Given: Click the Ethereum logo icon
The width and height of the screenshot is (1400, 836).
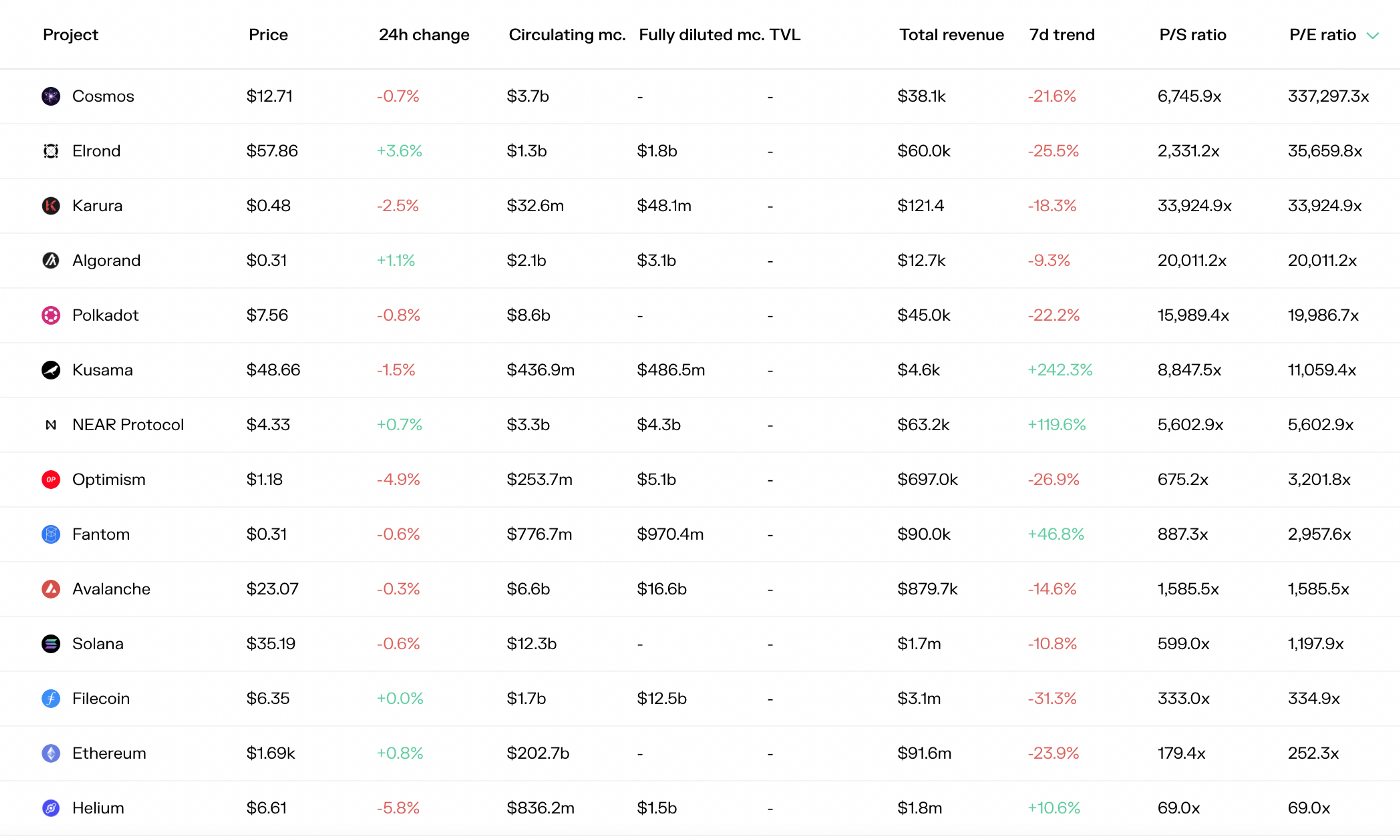Looking at the screenshot, I should pyautogui.click(x=51, y=754).
